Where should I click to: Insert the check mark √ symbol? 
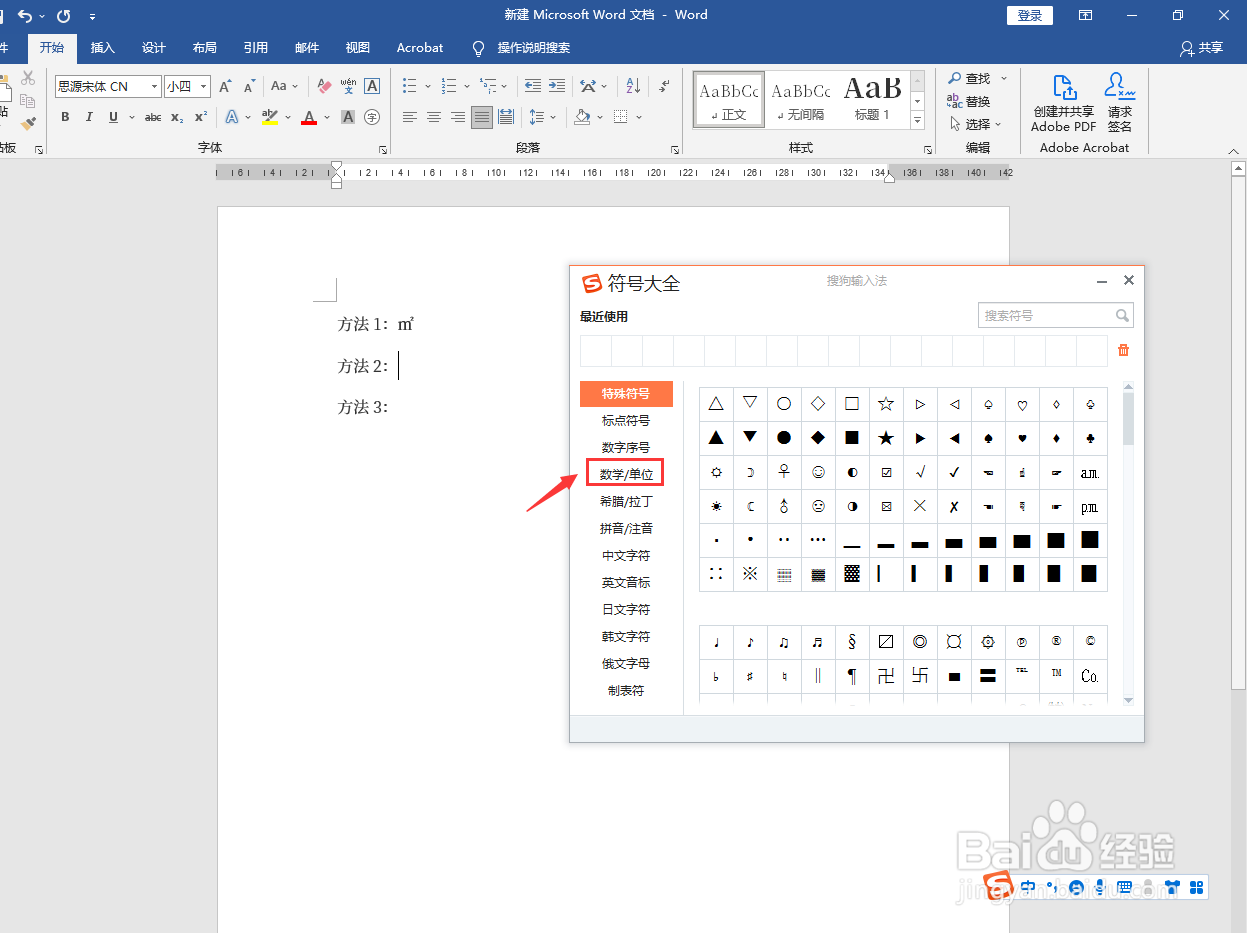920,472
